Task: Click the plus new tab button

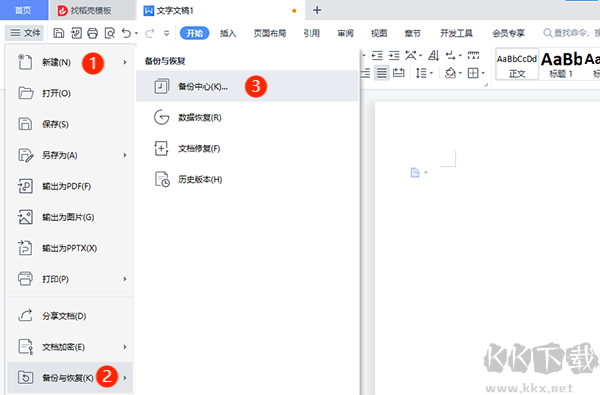Action: (x=317, y=10)
